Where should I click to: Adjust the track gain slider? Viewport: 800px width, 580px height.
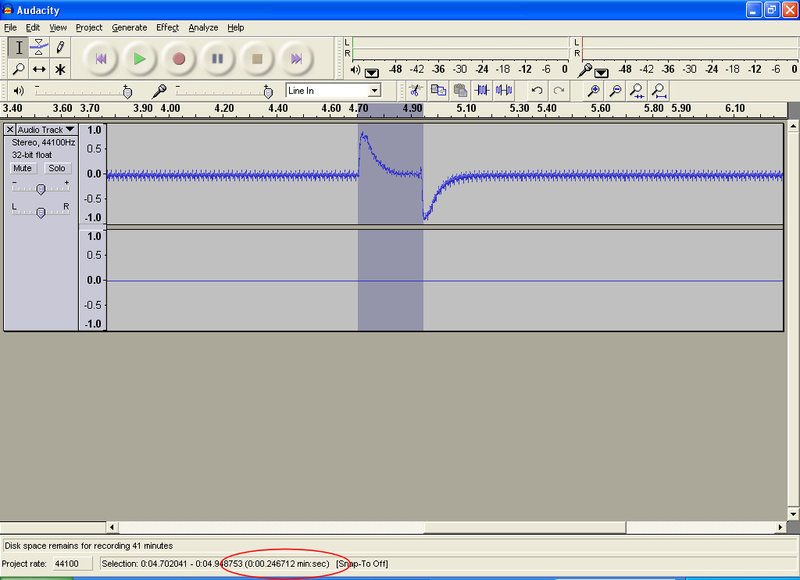click(x=41, y=188)
